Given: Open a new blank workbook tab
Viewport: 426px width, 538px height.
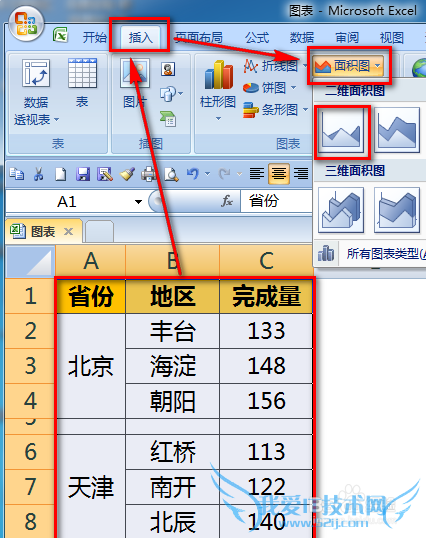Looking at the screenshot, I should pyautogui.click(x=99, y=232).
